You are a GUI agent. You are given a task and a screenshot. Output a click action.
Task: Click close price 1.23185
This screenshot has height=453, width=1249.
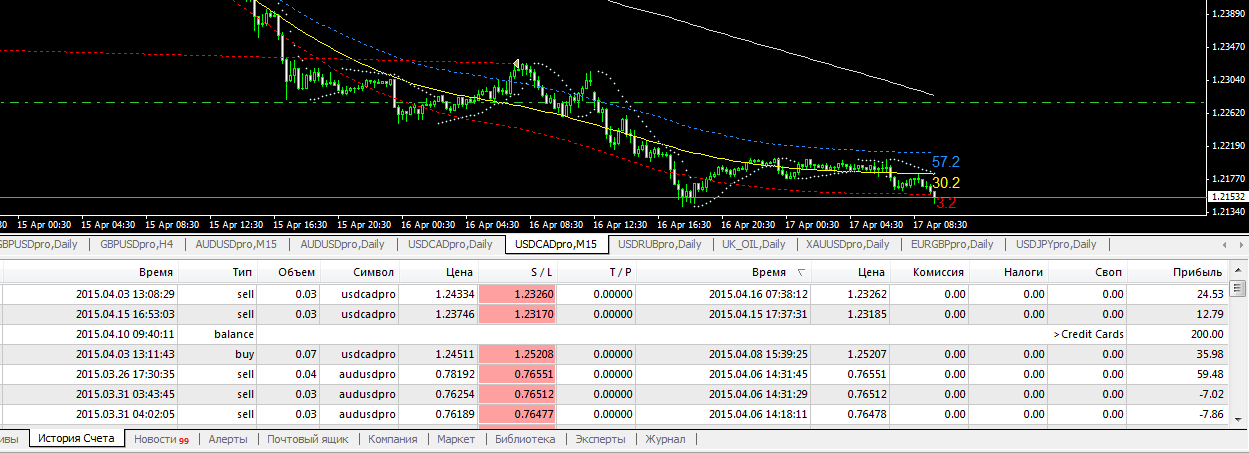[866, 314]
